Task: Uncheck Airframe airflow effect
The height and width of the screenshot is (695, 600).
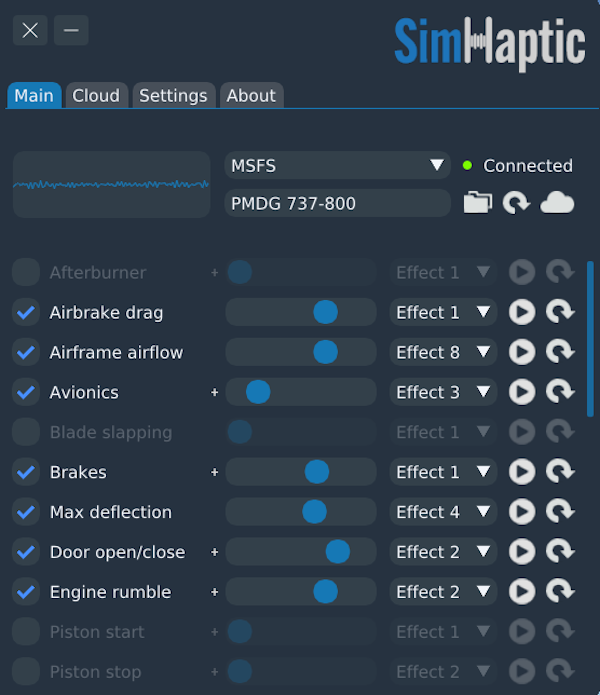Action: point(26,352)
